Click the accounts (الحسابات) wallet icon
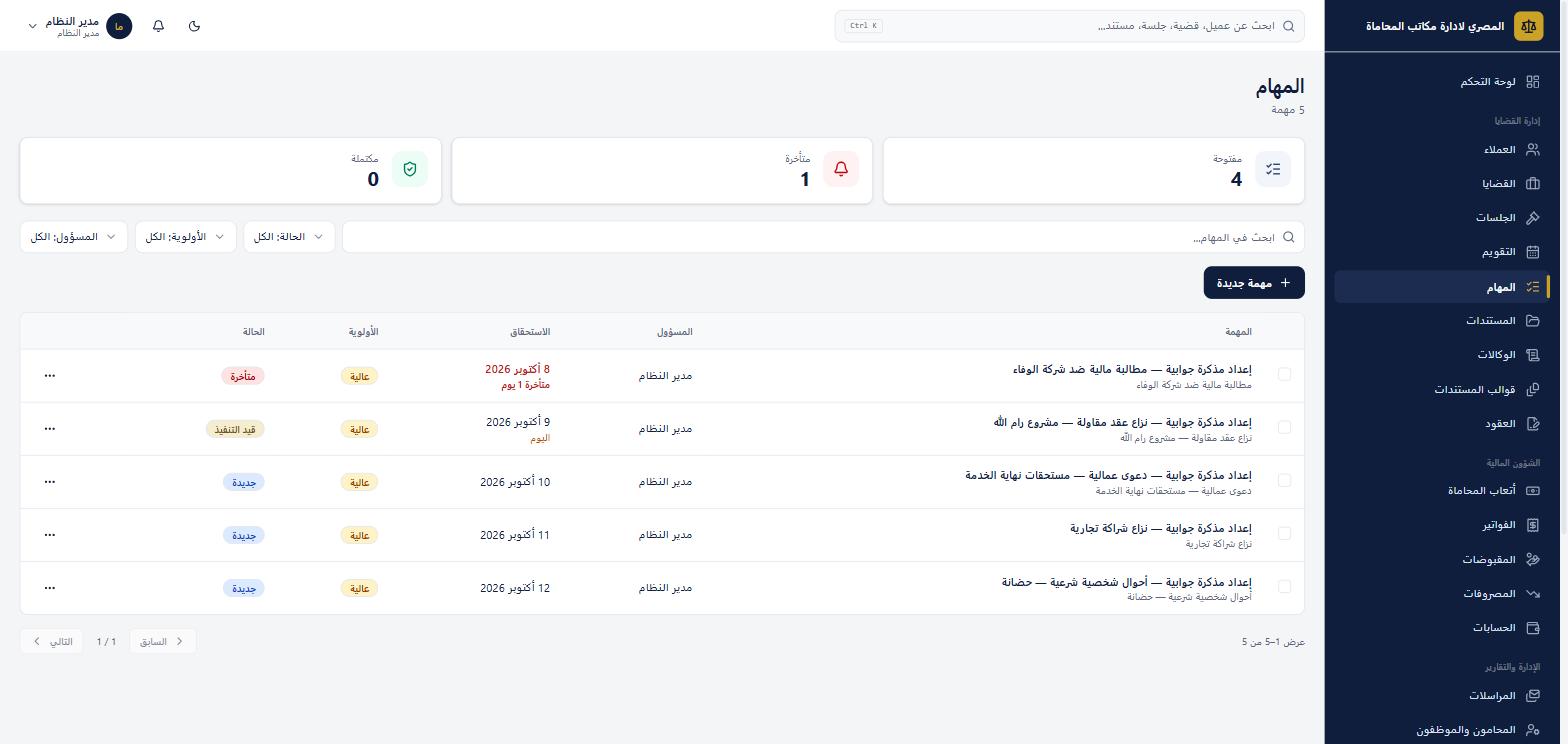The image size is (1568, 744). click(x=1532, y=628)
